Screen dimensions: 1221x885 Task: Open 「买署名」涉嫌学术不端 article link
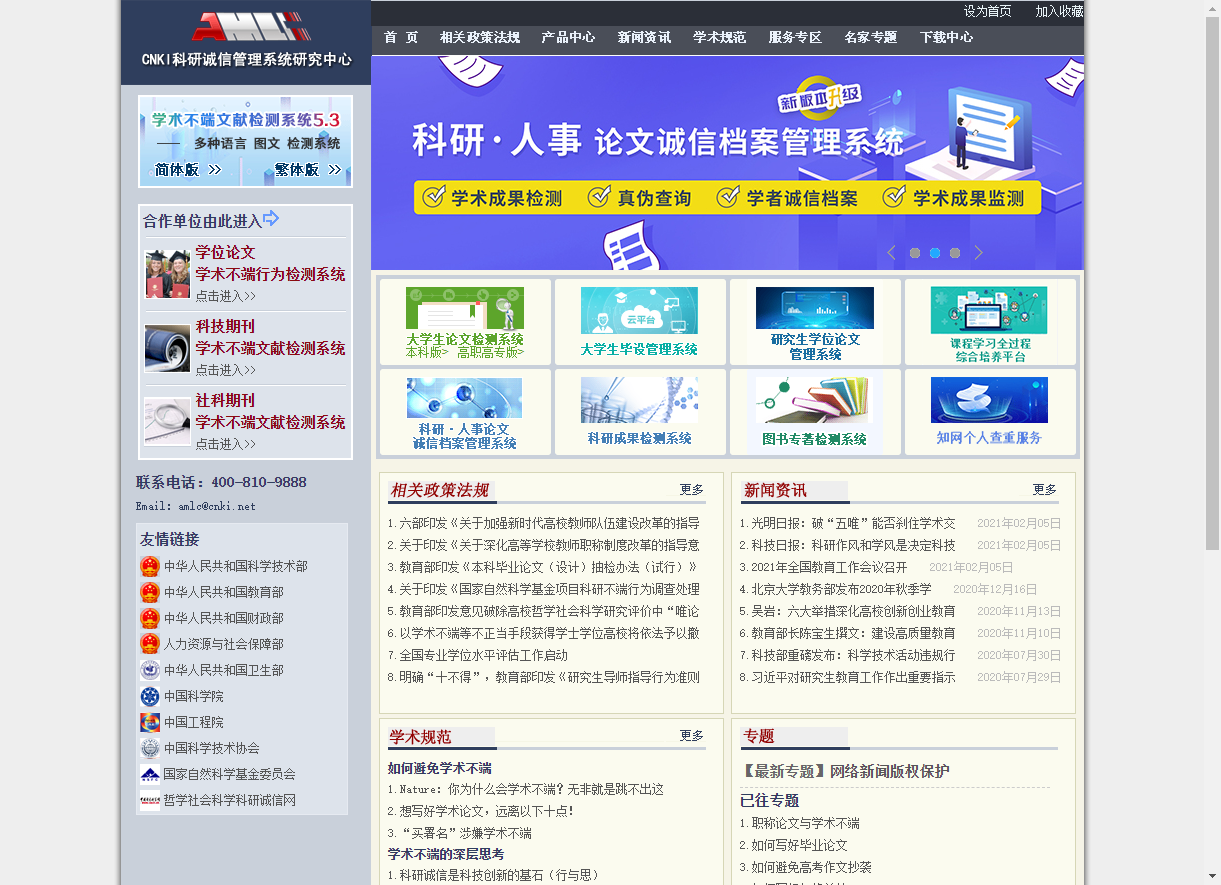(466, 833)
